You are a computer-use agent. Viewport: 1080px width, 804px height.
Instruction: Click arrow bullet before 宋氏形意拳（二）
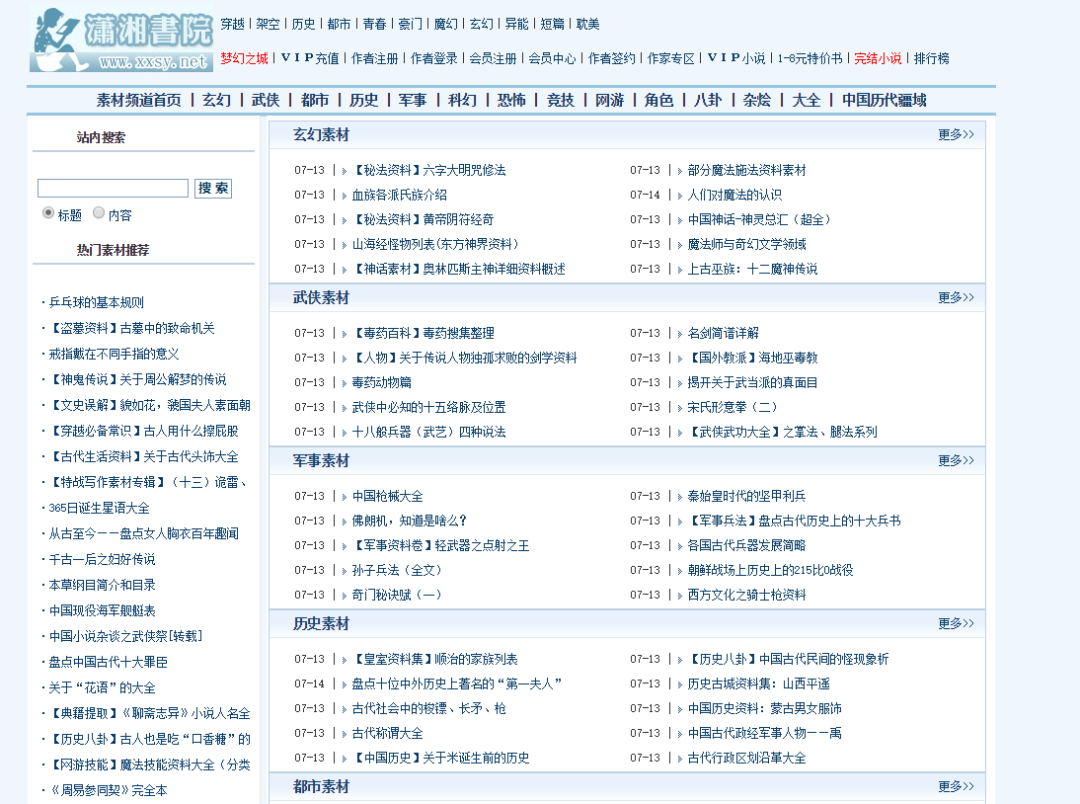680,408
